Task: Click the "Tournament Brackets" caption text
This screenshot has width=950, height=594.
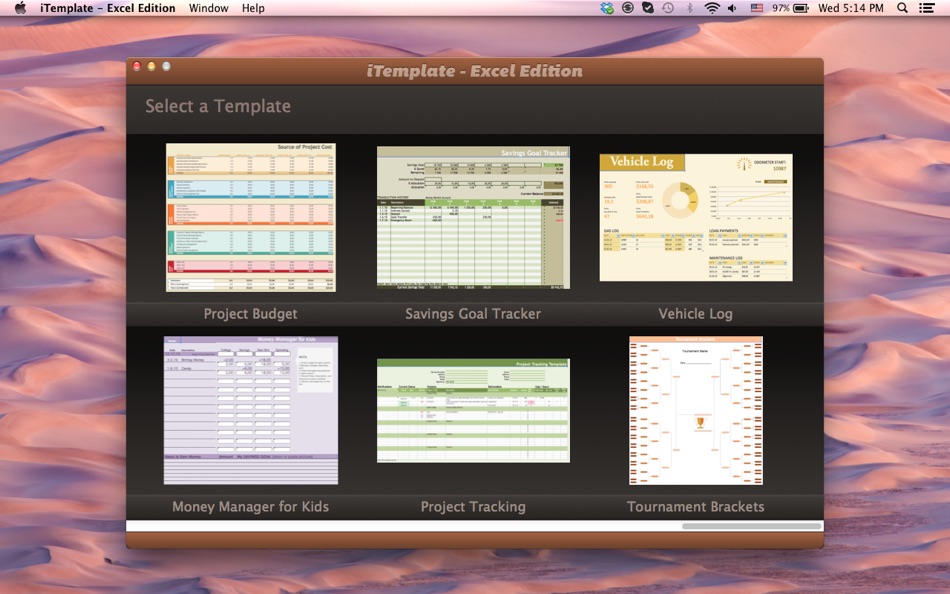Action: coord(696,507)
